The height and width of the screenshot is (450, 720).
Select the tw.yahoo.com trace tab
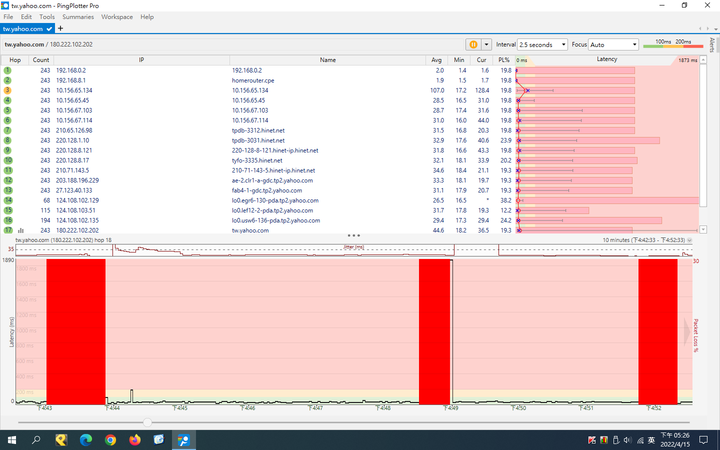point(27,28)
